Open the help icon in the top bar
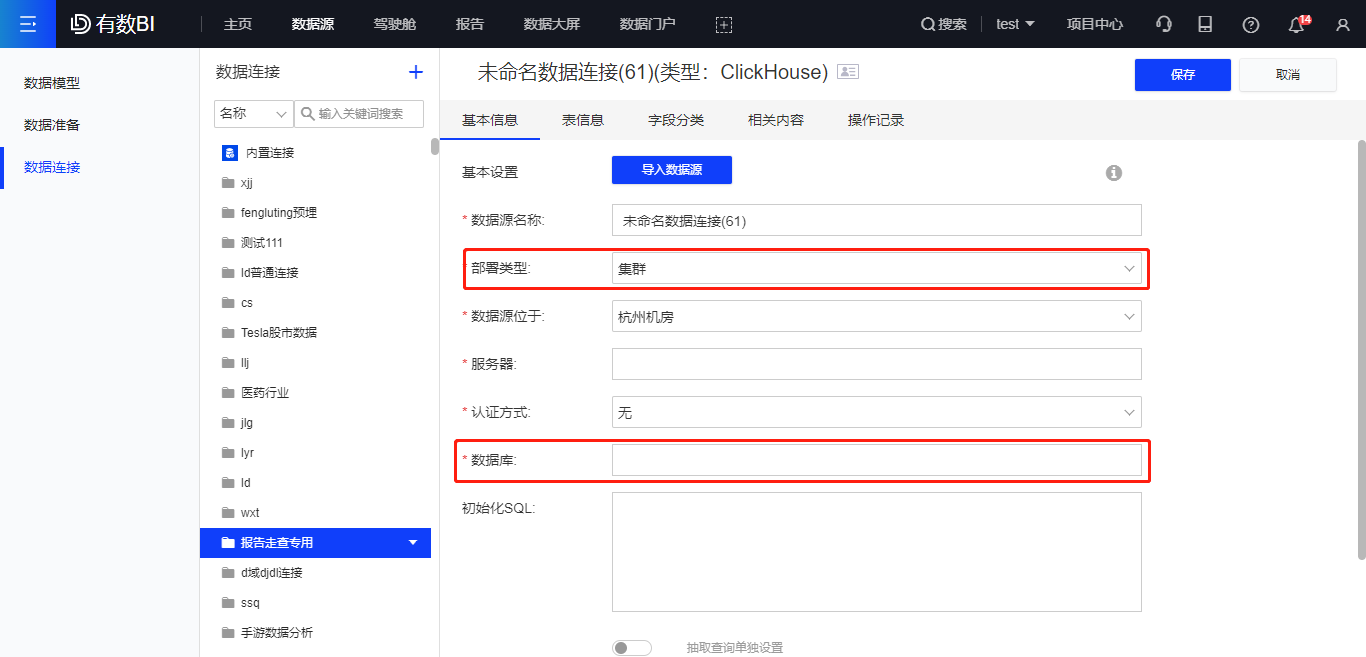 pos(1250,23)
